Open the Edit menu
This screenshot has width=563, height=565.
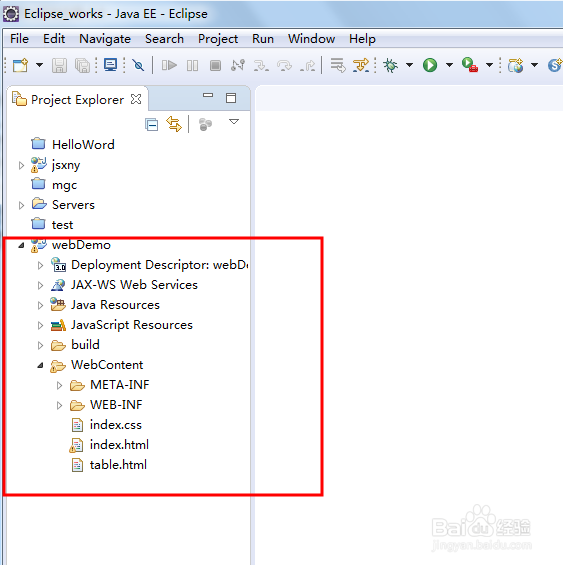[54, 39]
